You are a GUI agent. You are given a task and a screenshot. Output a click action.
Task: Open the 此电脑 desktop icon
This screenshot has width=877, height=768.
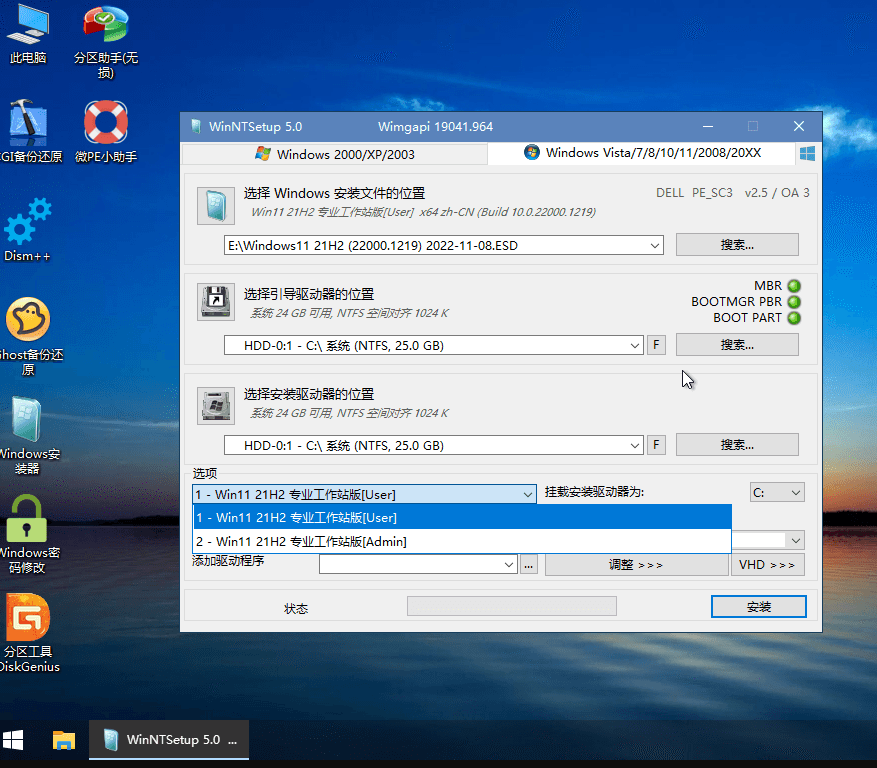[x=28, y=34]
